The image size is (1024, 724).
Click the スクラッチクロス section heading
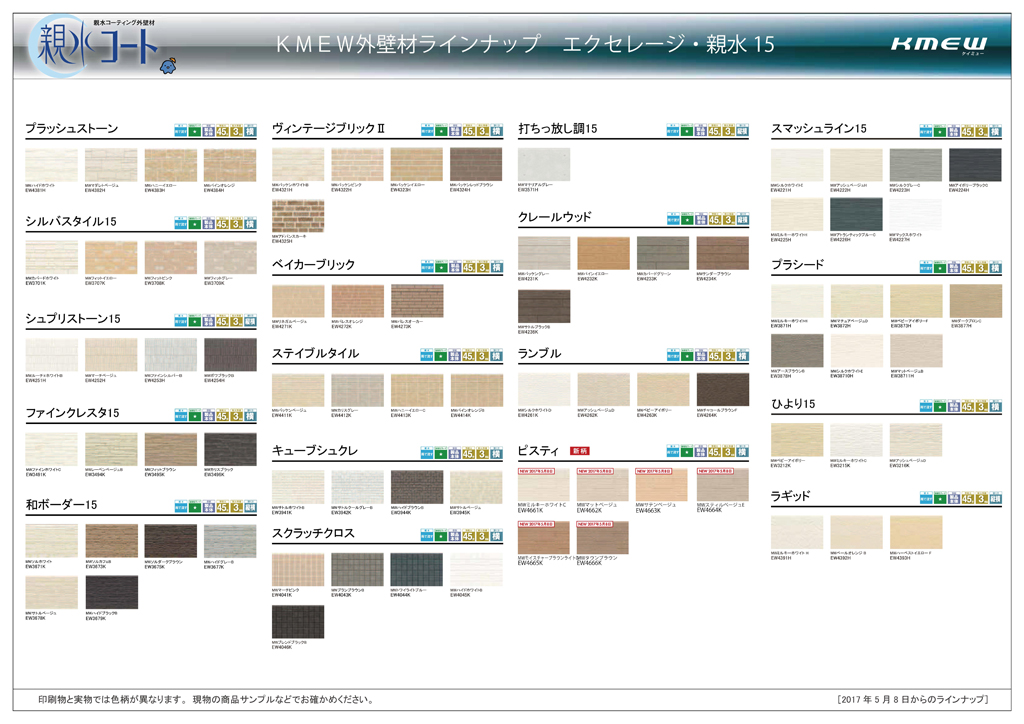pos(313,533)
